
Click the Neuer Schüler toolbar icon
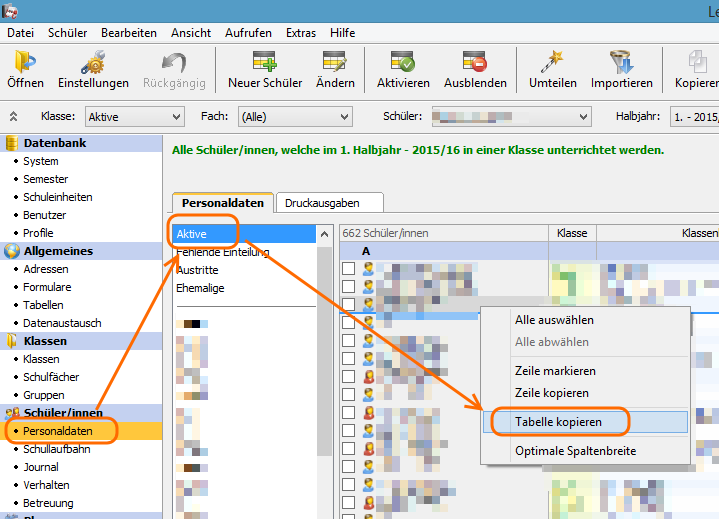coord(265,63)
